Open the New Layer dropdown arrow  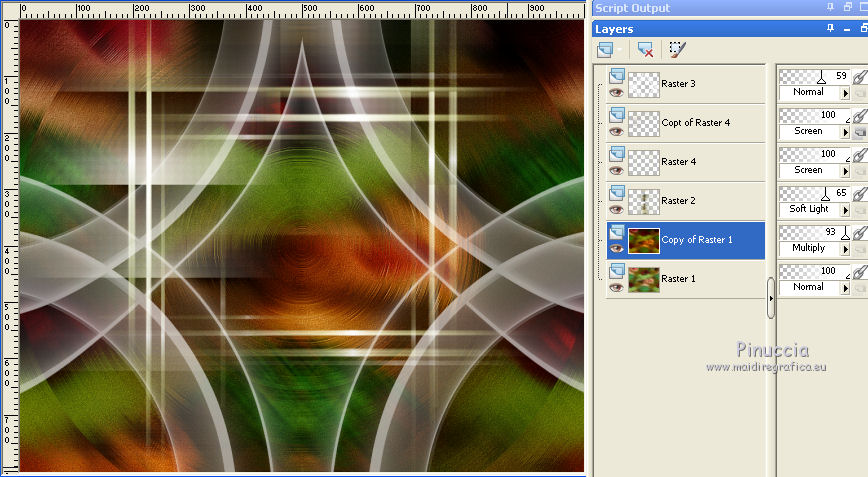[620, 50]
